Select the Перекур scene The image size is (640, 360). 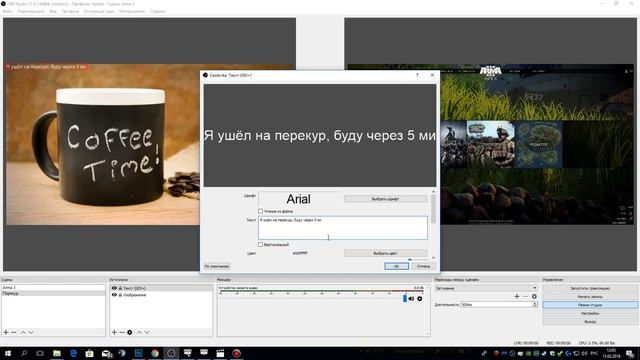[x=53, y=293]
